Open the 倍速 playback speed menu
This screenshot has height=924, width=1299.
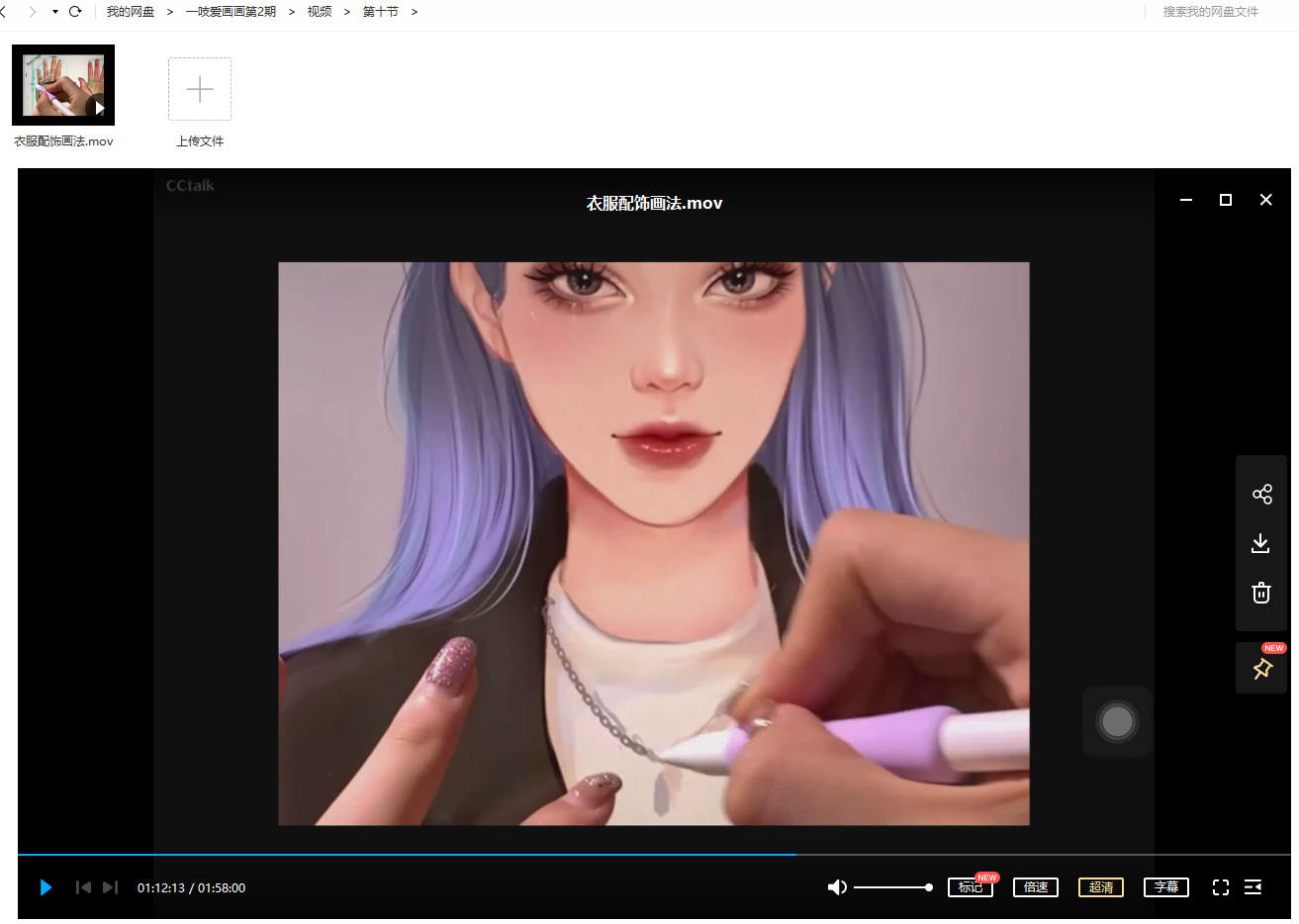click(1036, 887)
